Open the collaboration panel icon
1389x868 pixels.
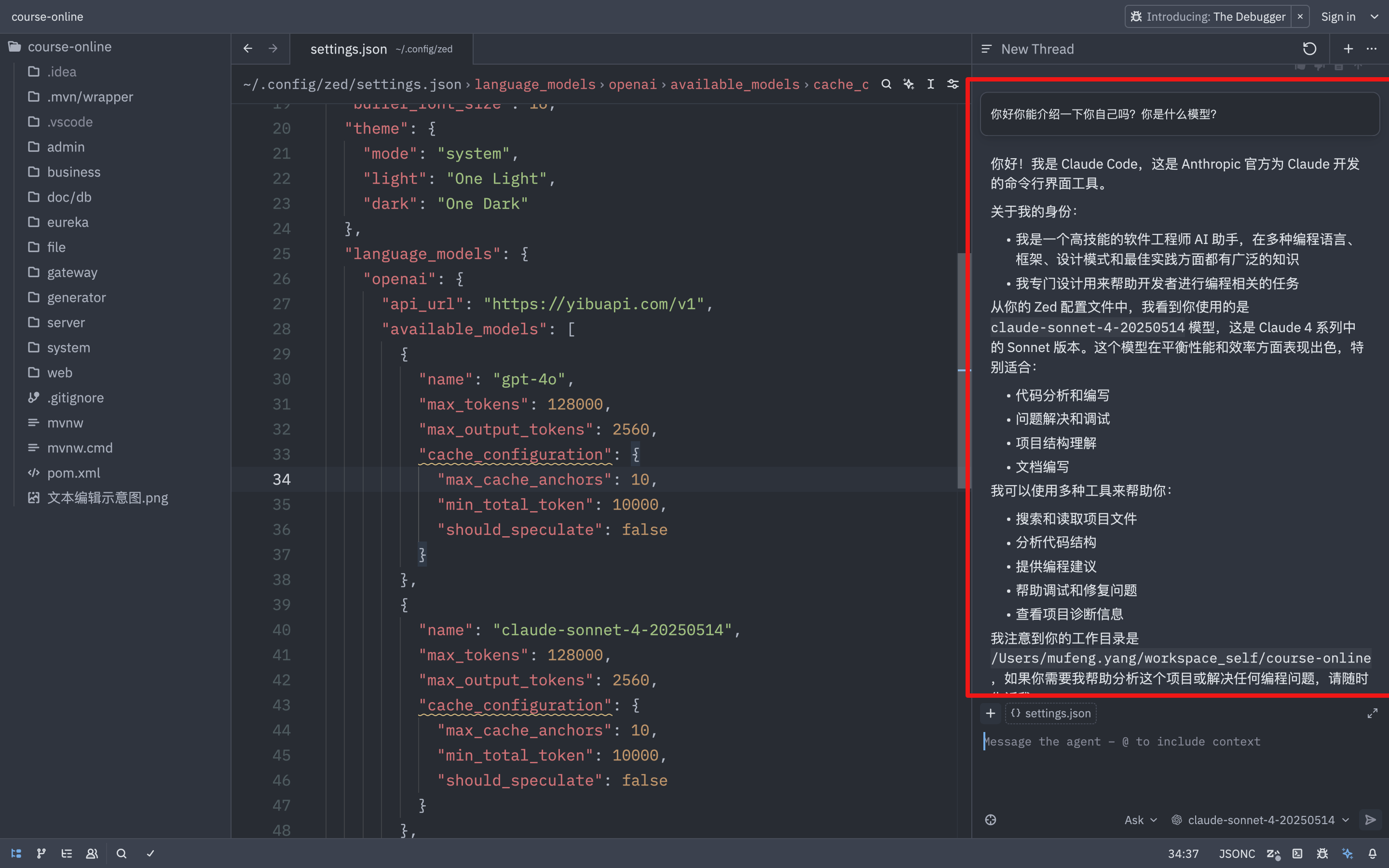pyautogui.click(x=93, y=853)
